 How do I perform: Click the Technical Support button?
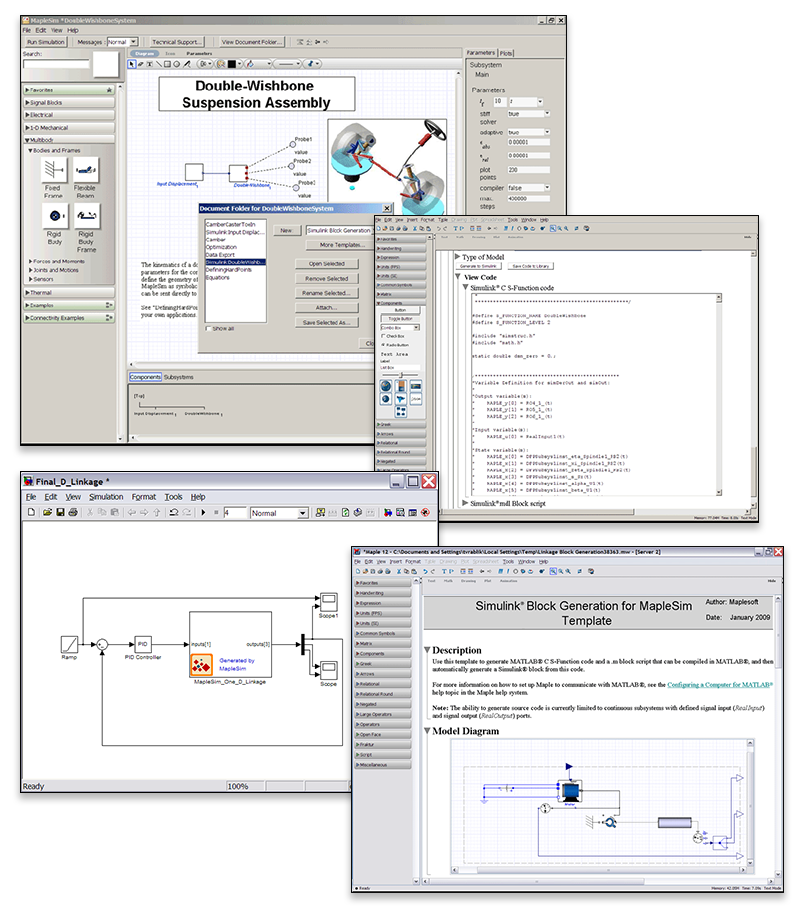176,42
